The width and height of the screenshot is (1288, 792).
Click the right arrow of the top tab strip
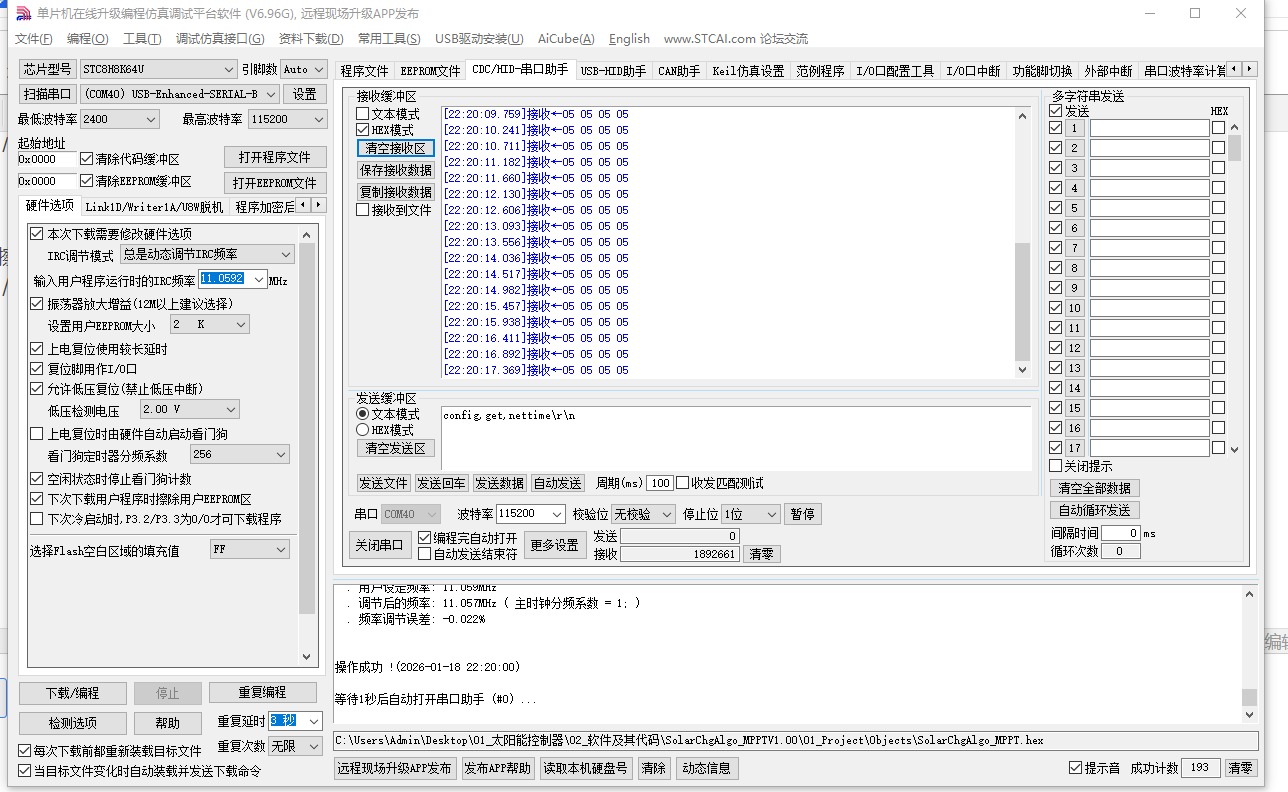point(1250,69)
